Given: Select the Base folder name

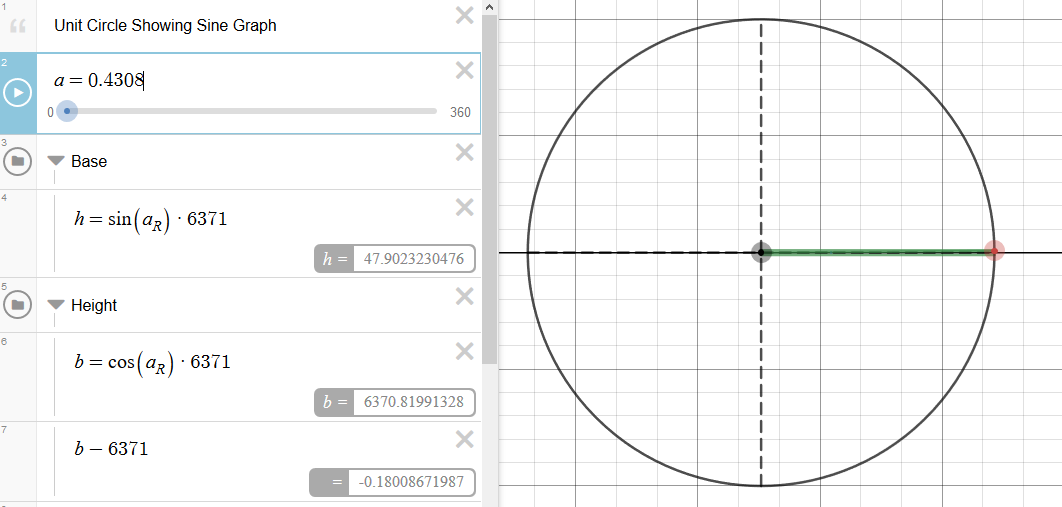Looking at the screenshot, I should (89, 161).
